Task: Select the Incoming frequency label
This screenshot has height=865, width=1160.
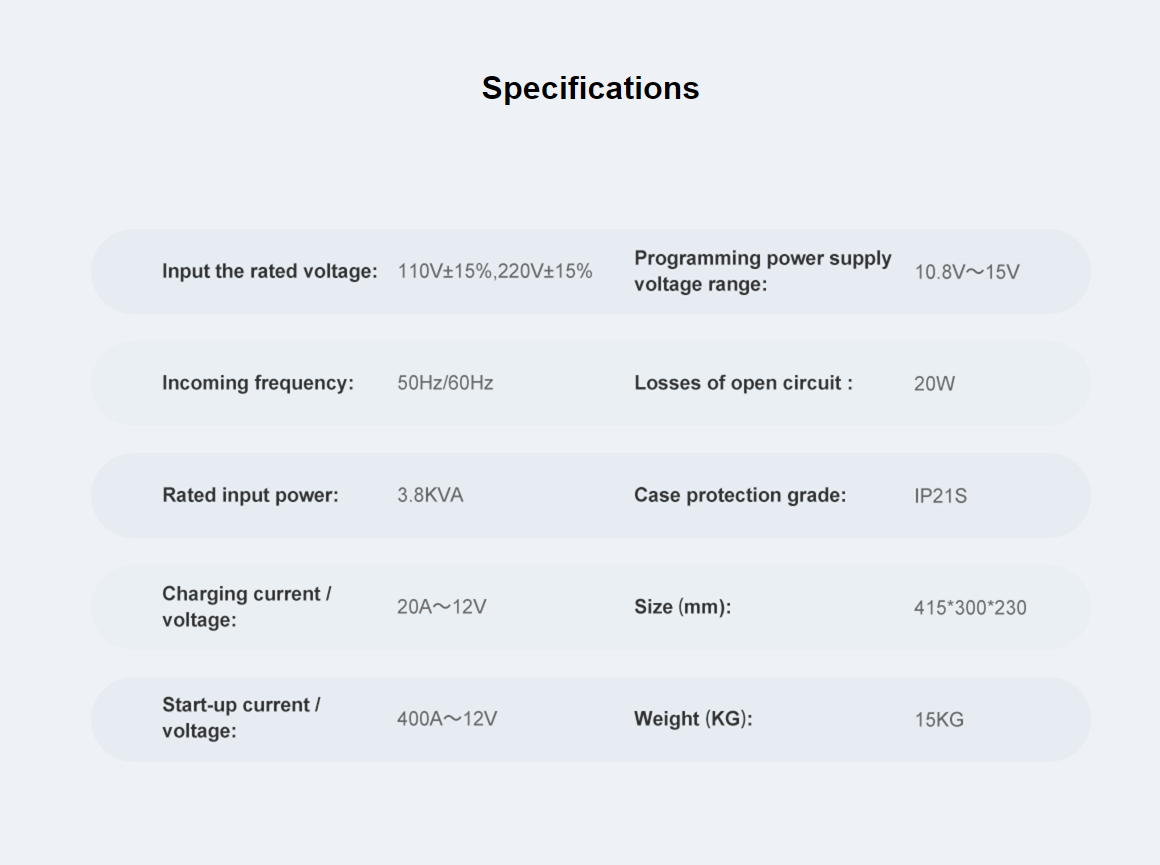Action: (258, 383)
